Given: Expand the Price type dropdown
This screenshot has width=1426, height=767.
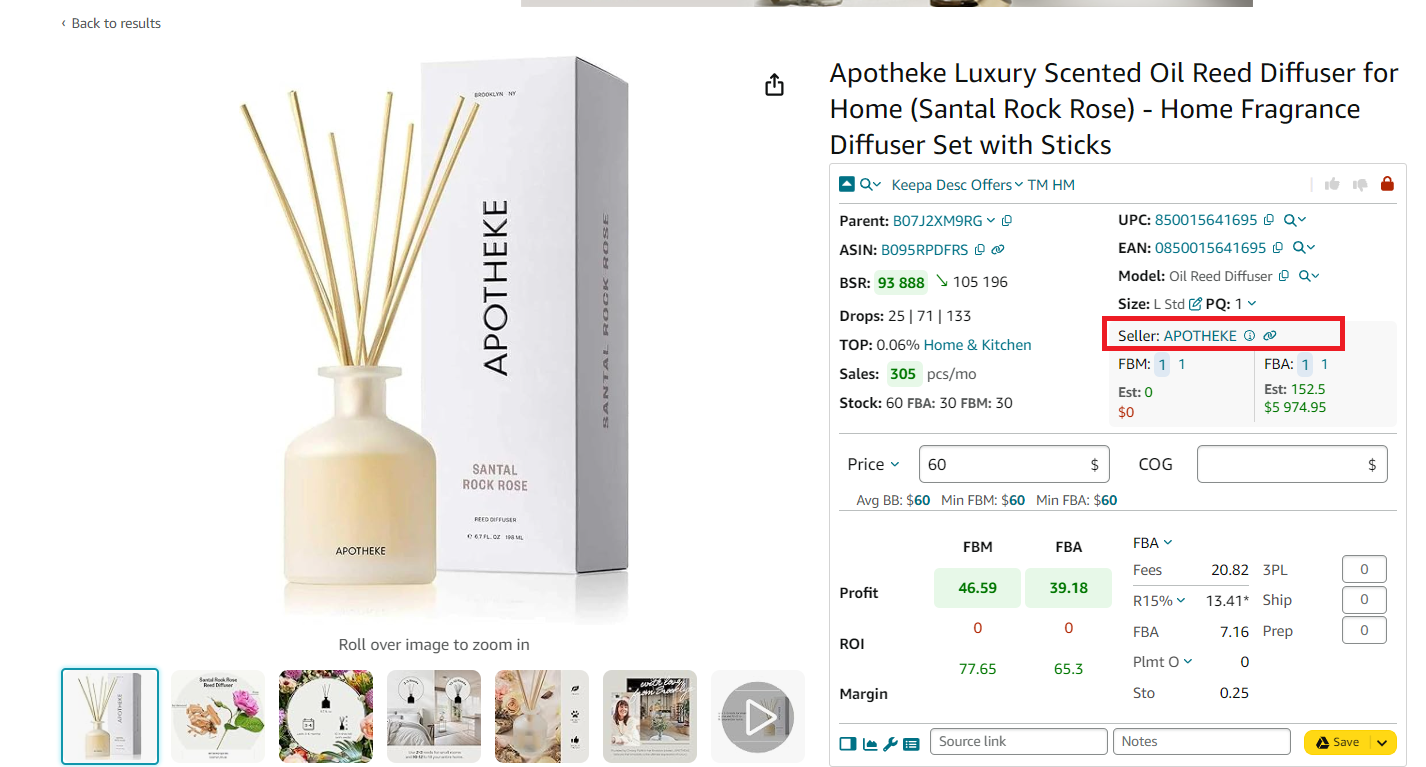Looking at the screenshot, I should click(x=874, y=464).
